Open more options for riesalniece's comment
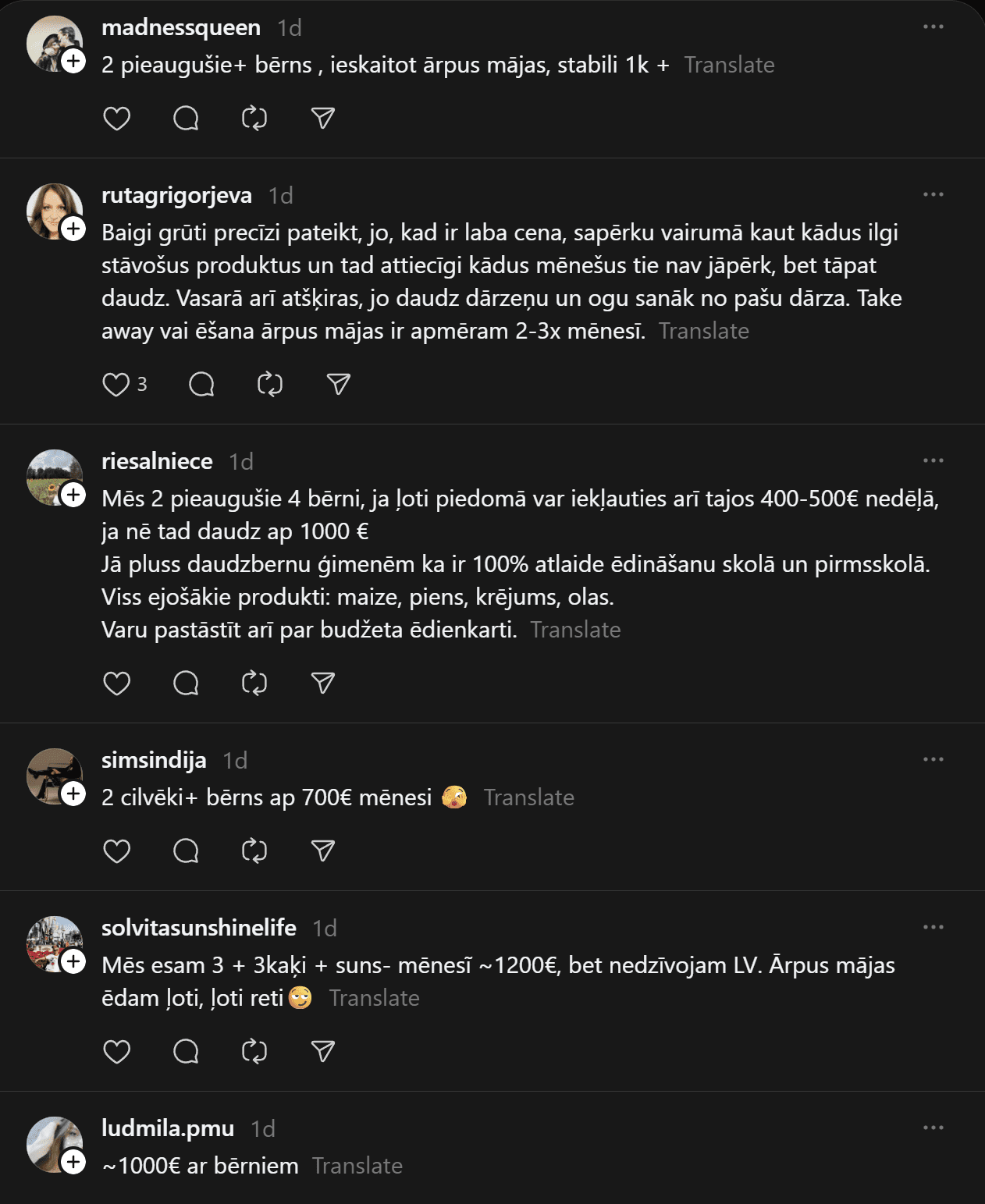Screen dimensions: 985x1204 pyautogui.click(x=933, y=461)
